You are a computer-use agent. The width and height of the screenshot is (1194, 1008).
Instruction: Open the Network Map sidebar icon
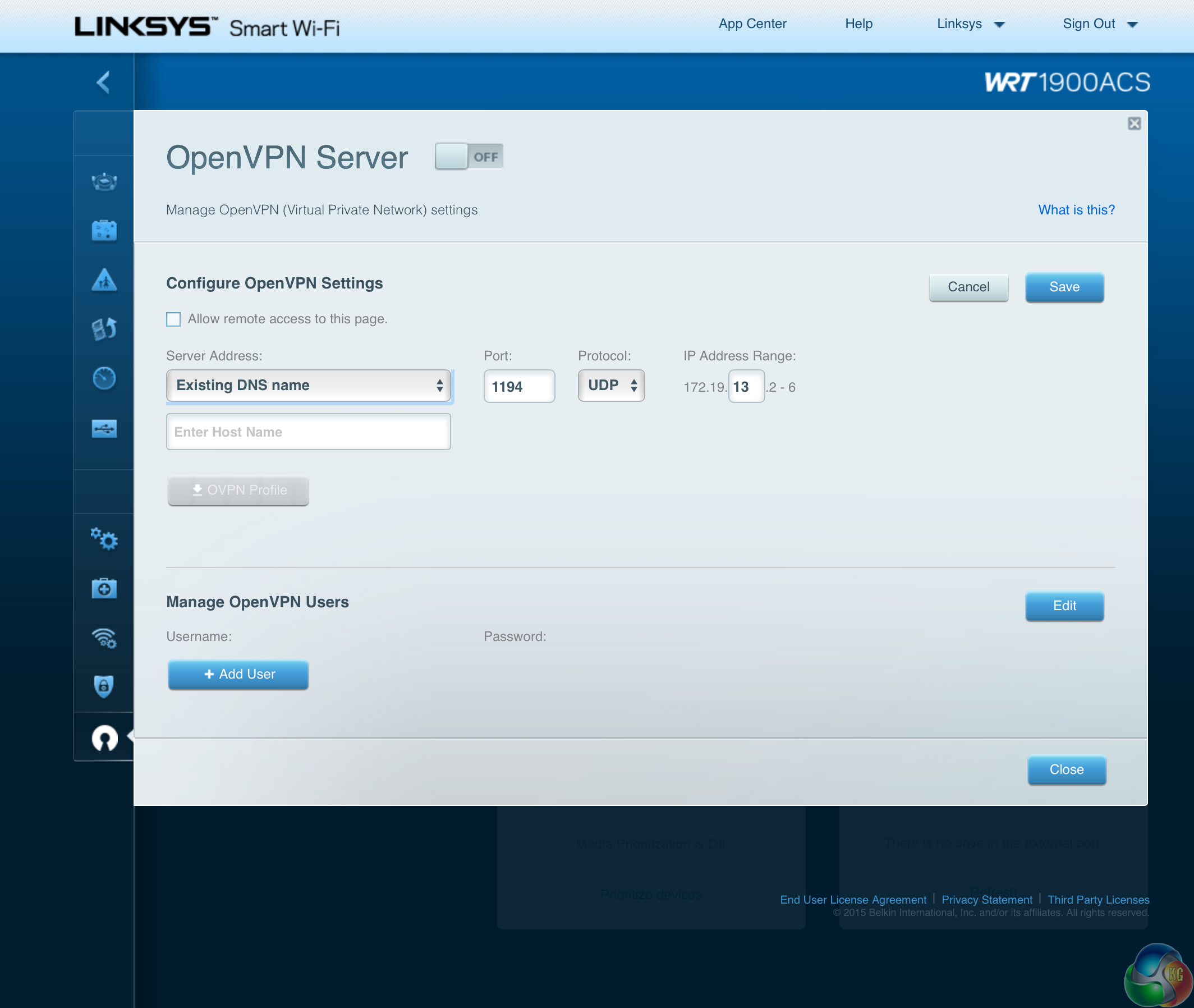click(x=104, y=182)
